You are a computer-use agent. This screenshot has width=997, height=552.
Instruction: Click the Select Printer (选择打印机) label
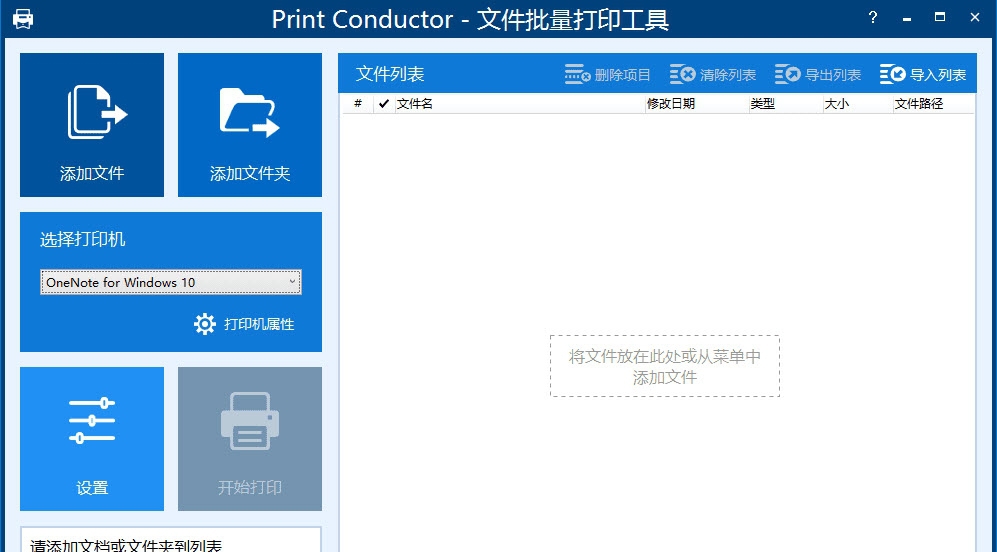coord(83,240)
